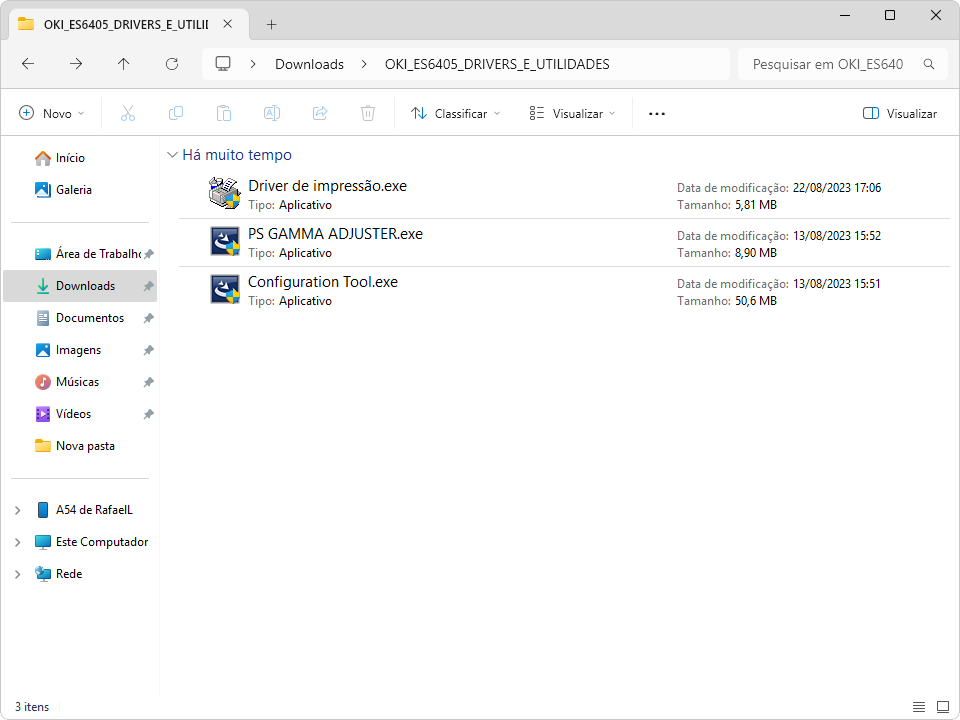Open the Novo dropdown menu

(x=52, y=113)
